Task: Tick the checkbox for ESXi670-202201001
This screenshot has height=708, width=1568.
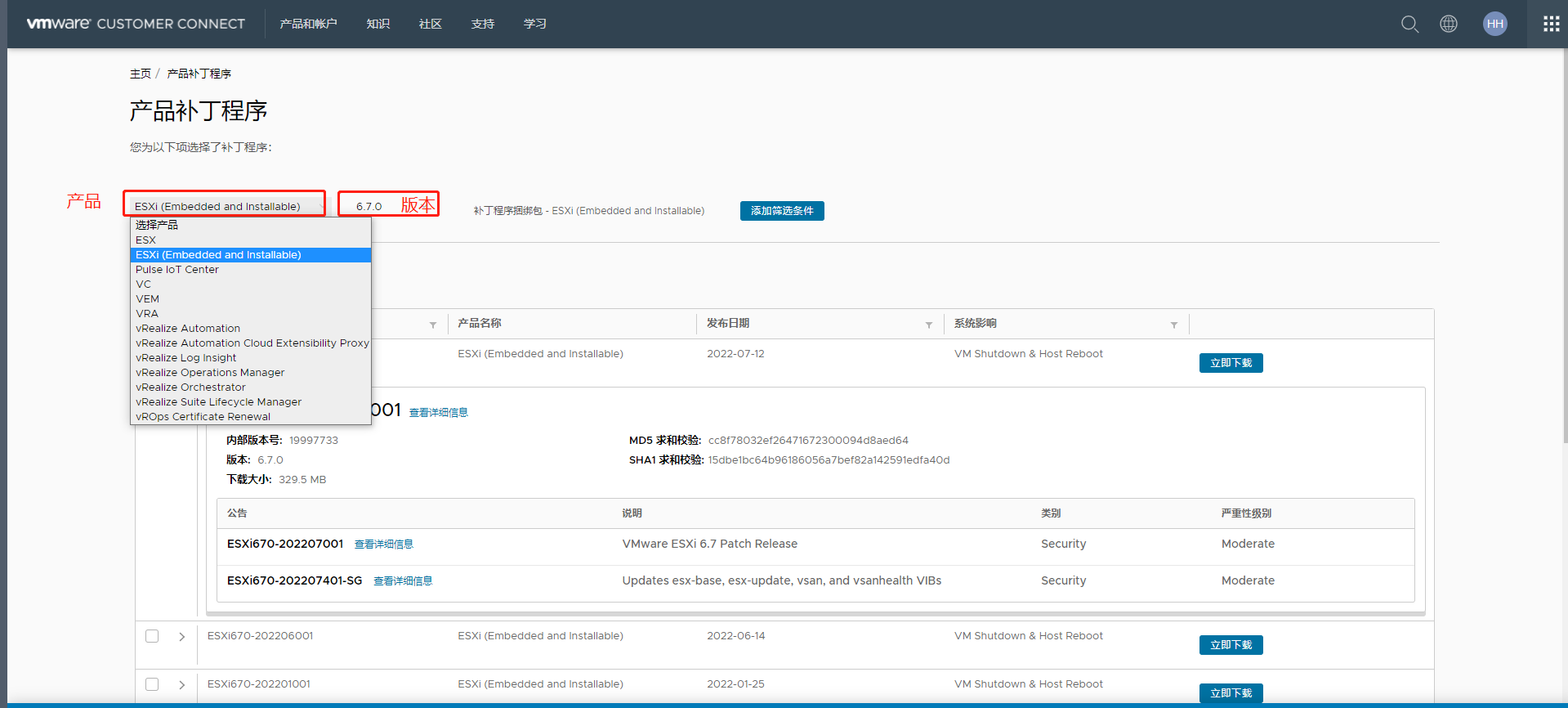Action: pyautogui.click(x=152, y=684)
